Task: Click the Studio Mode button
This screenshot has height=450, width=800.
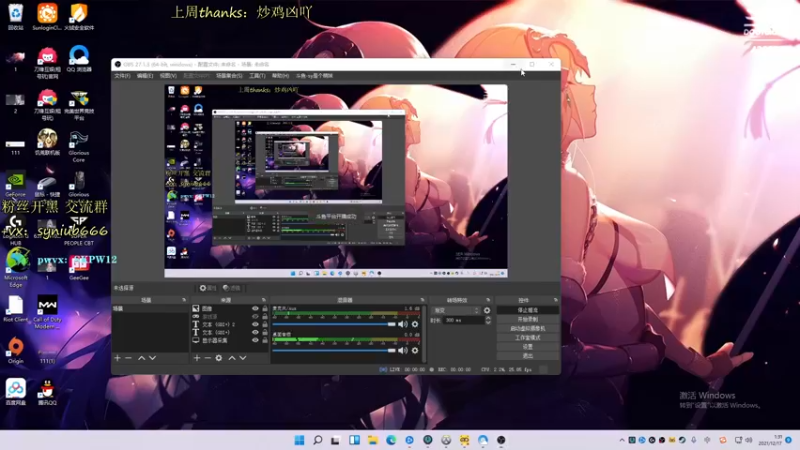Action: pyautogui.click(x=528, y=338)
